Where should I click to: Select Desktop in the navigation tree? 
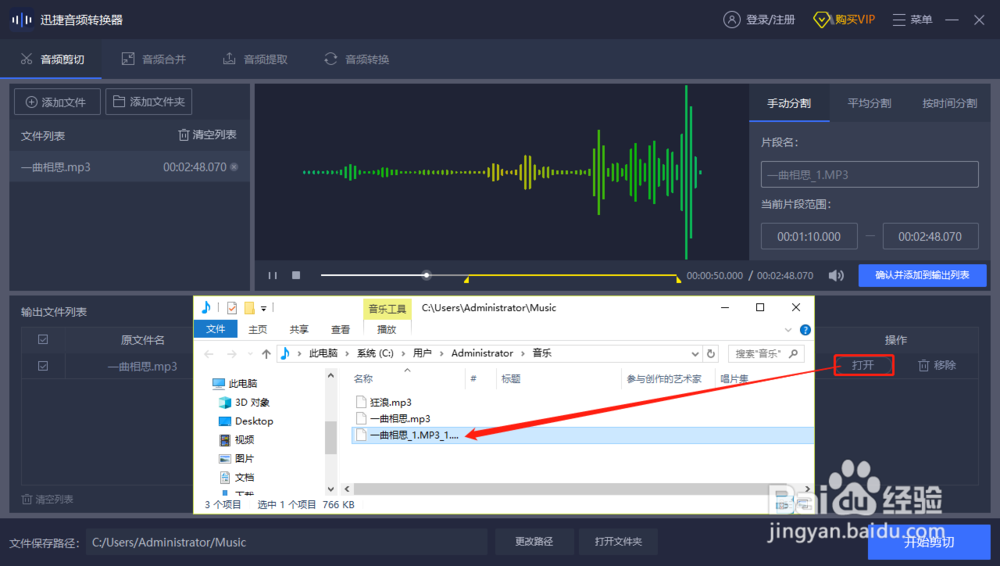click(x=246, y=421)
